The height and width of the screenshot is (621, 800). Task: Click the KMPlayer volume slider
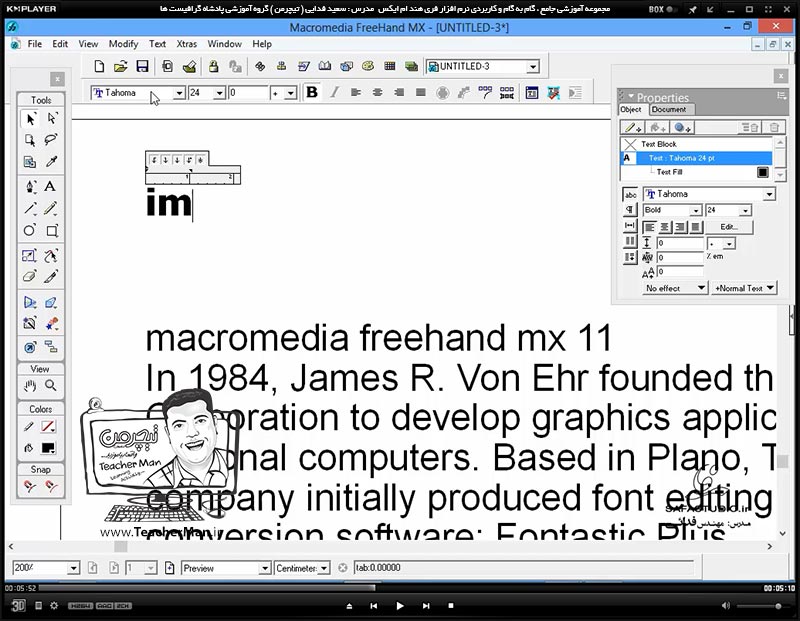tap(761, 606)
